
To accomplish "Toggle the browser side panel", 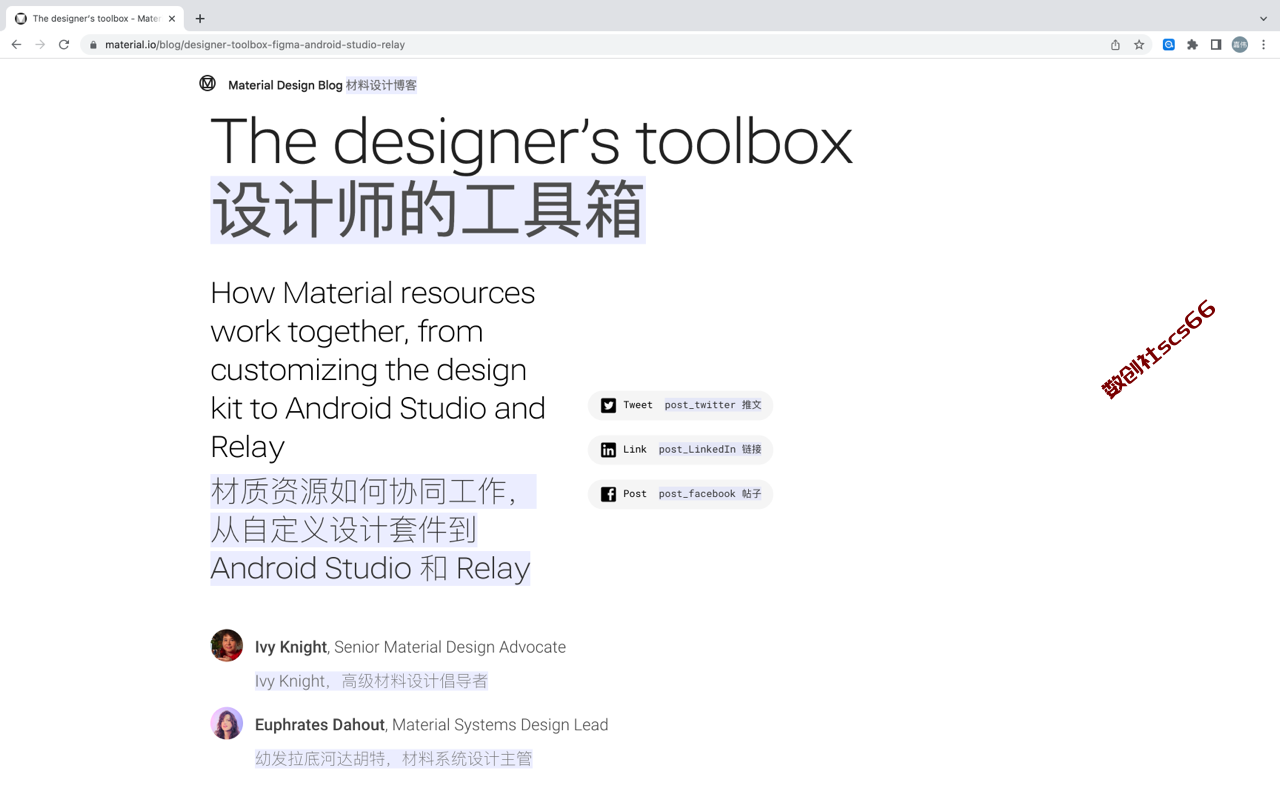I will (x=1216, y=44).
